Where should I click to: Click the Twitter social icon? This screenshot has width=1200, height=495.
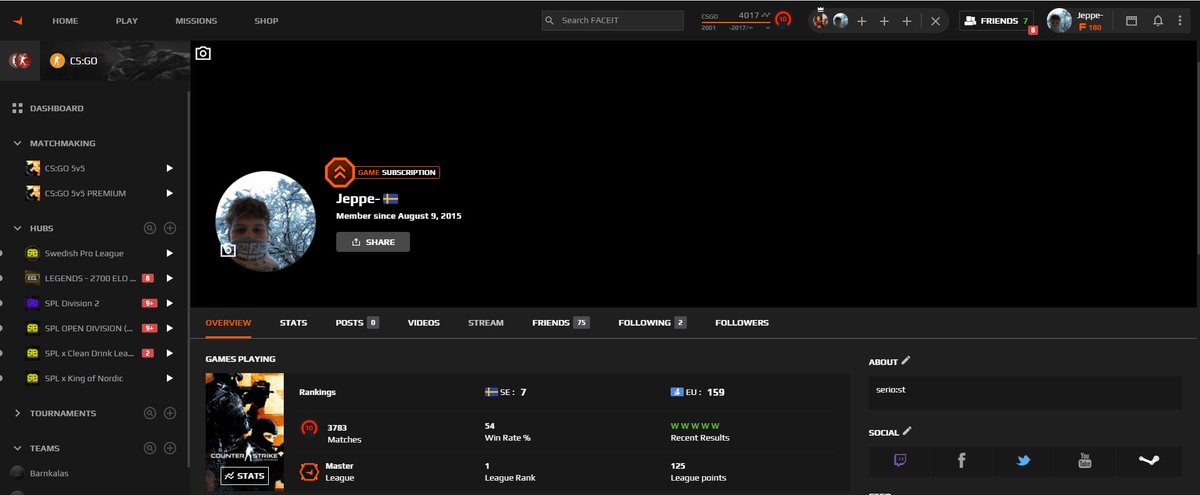(x=1023, y=461)
